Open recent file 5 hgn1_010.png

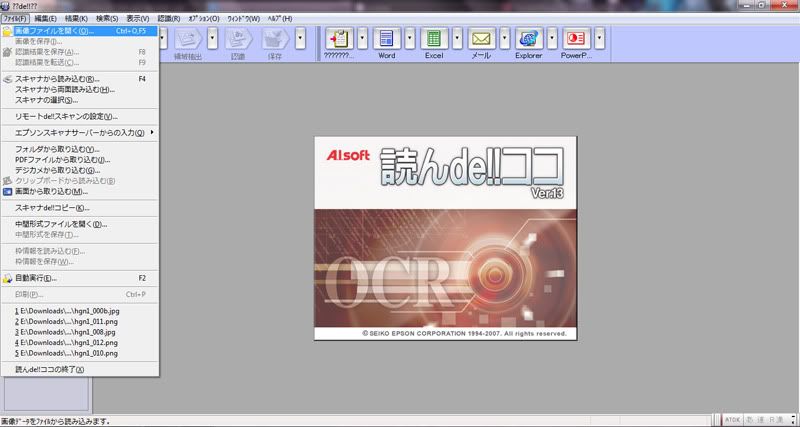coord(80,353)
